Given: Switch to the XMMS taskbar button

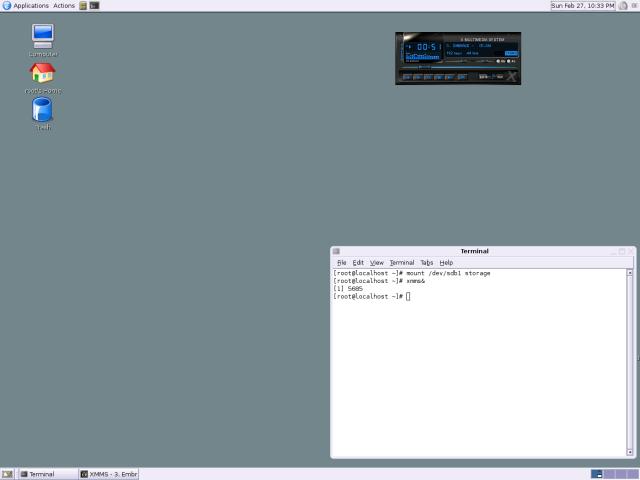Looking at the screenshot, I should coord(109,474).
